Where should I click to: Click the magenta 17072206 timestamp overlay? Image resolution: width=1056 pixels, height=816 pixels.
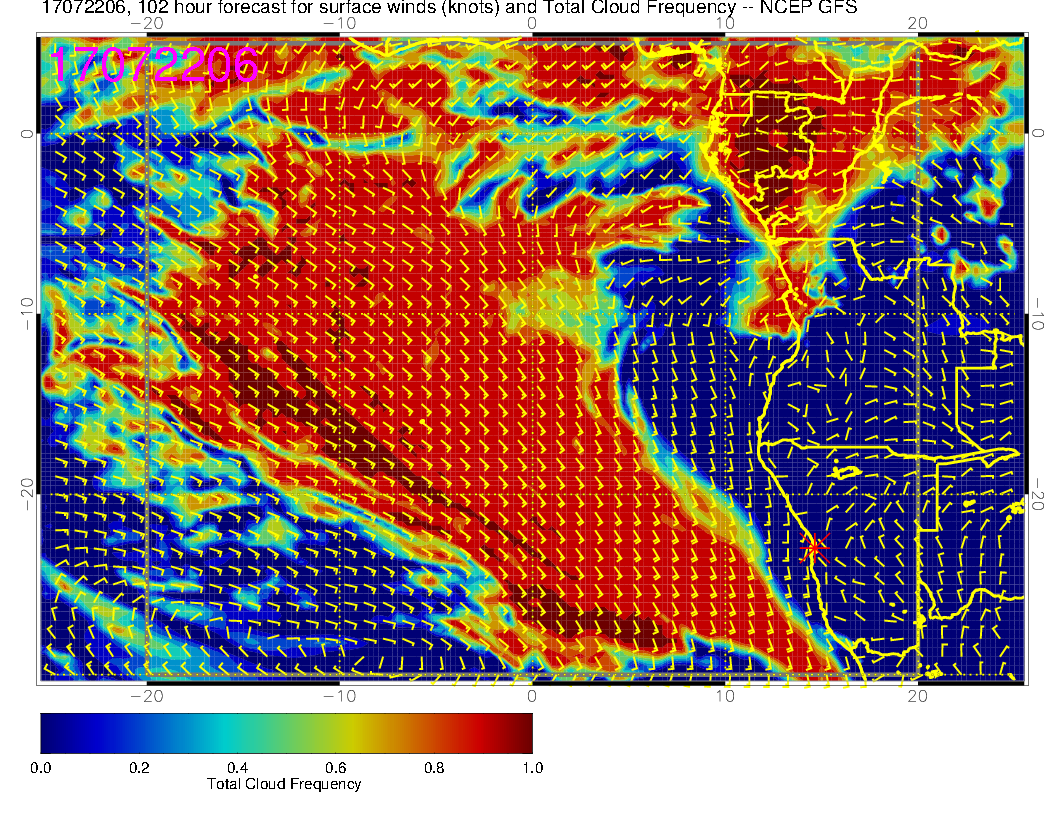coord(155,65)
